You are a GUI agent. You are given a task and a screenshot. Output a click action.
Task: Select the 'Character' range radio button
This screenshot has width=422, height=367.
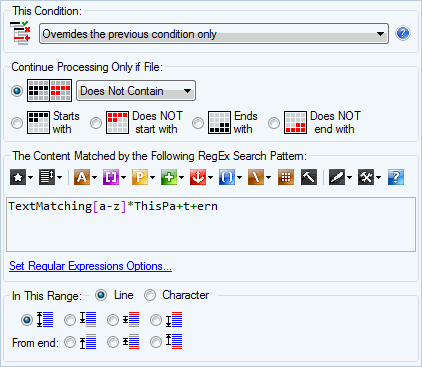tap(150, 295)
